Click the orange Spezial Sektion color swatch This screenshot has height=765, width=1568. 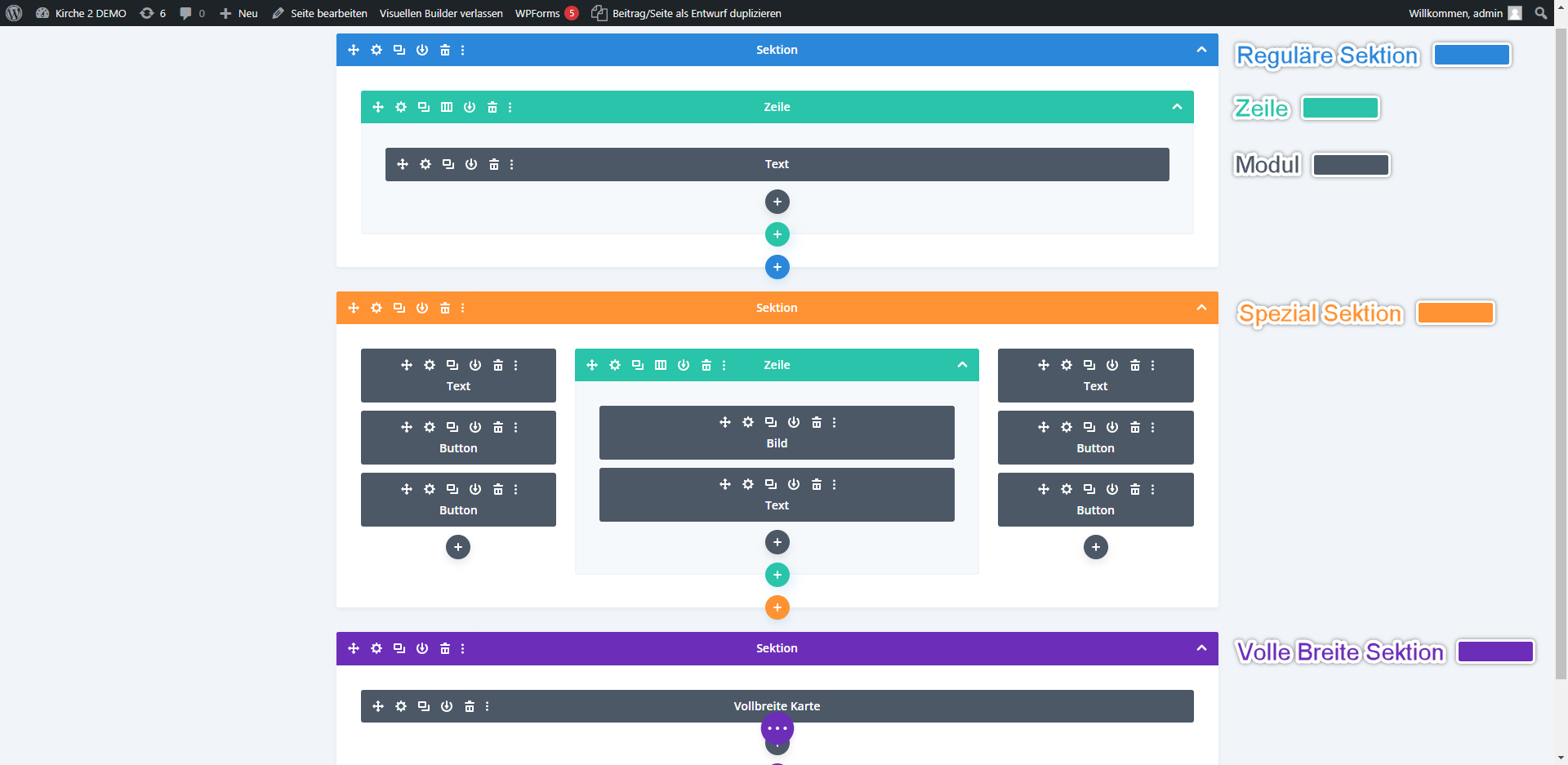(x=1455, y=313)
